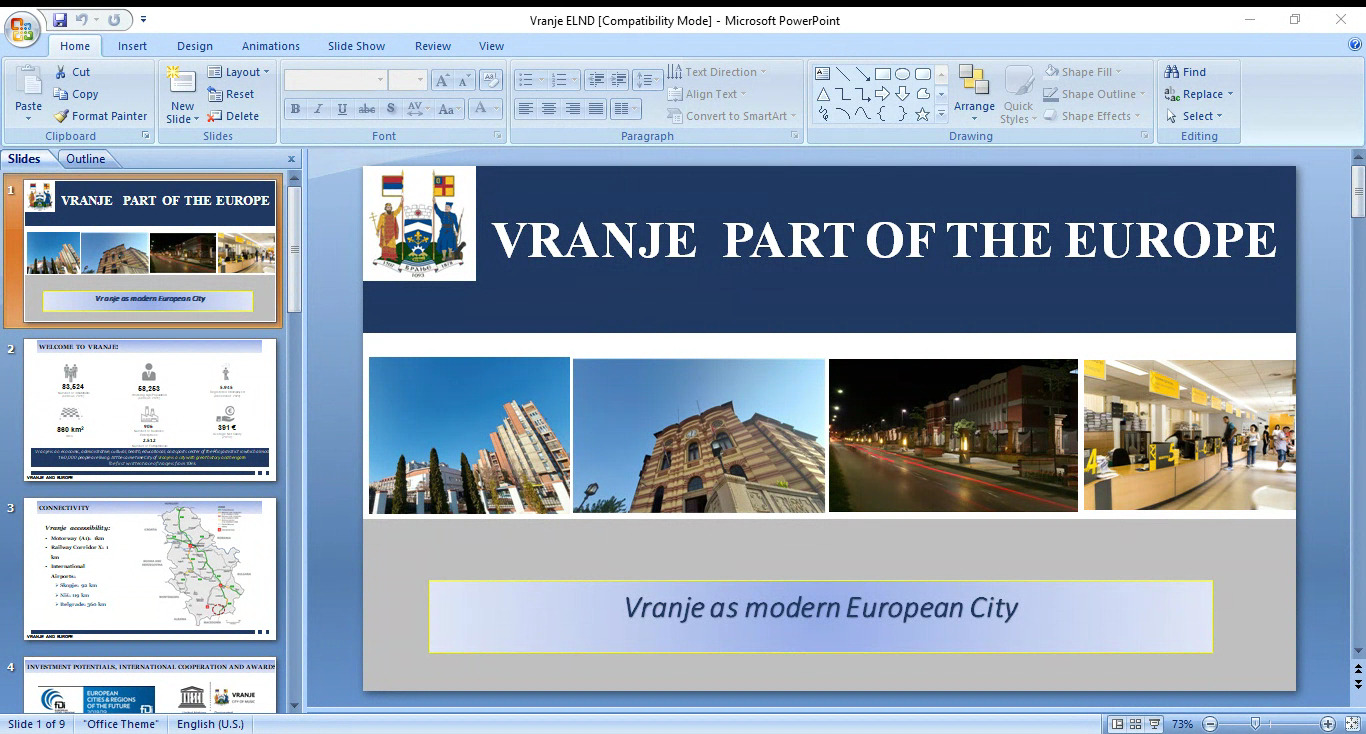Open Font dialog launcher
Image resolution: width=1366 pixels, height=734 pixels.
coord(498,135)
